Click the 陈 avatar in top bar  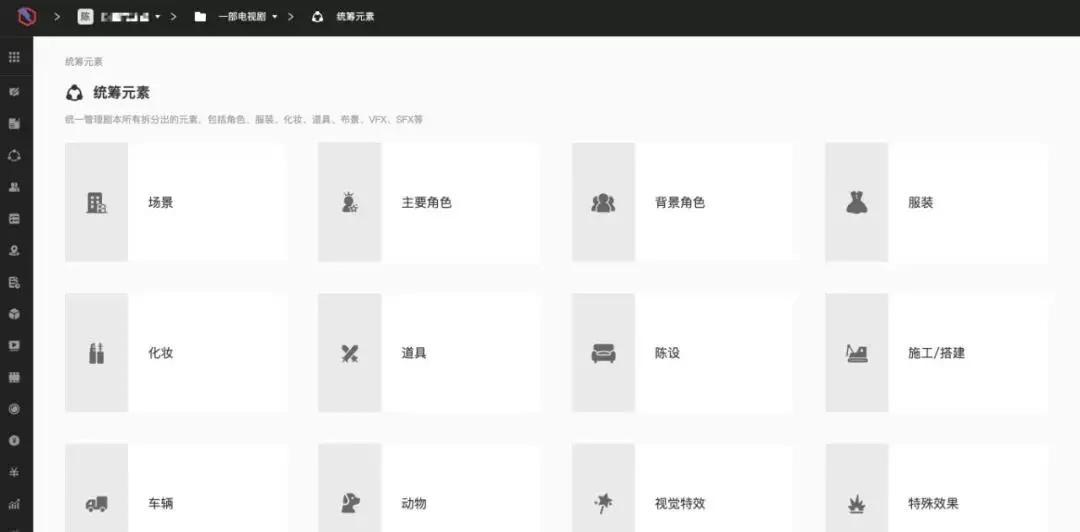85,17
